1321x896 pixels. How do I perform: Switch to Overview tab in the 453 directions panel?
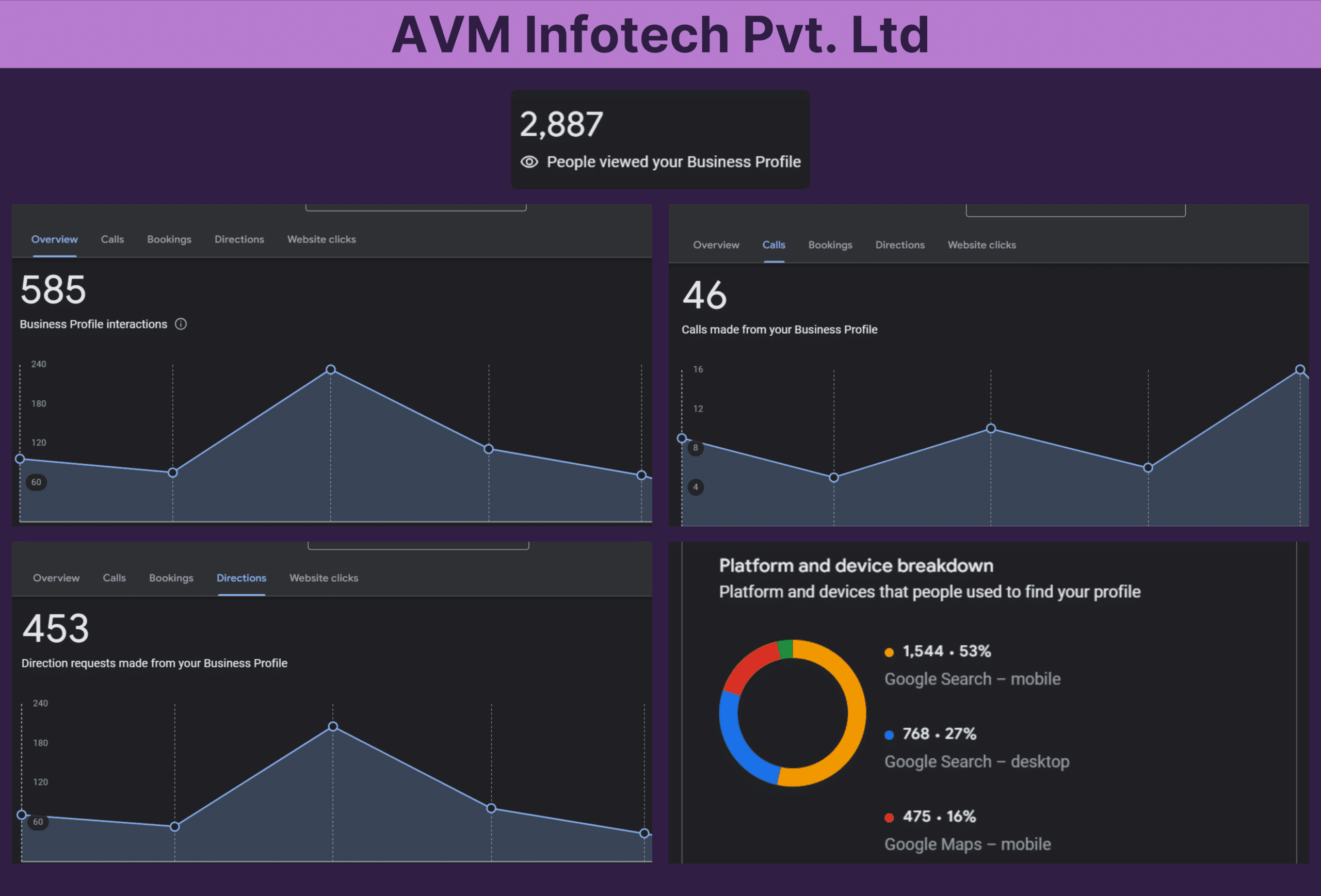click(x=56, y=578)
